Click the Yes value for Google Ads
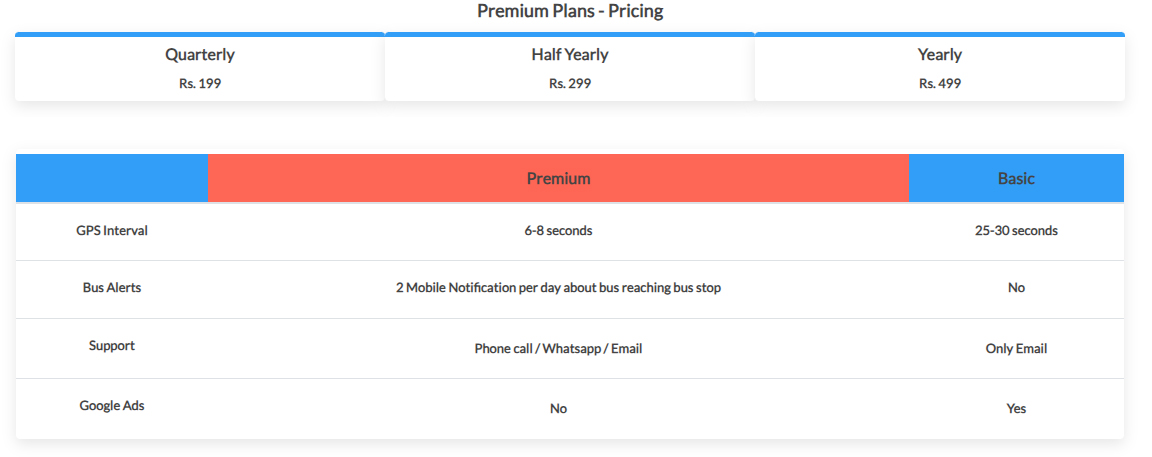The width and height of the screenshot is (1152, 457). coord(1016,409)
